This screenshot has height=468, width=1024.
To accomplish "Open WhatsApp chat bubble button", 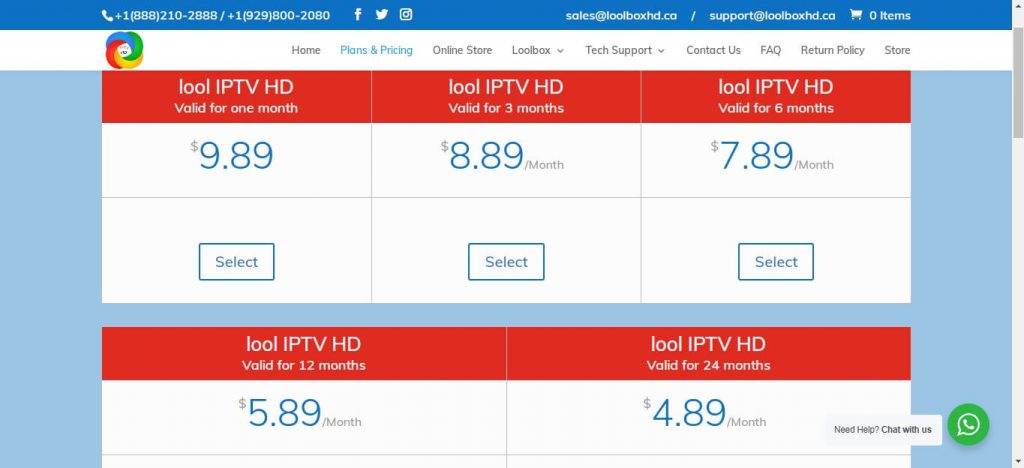I will coord(968,425).
